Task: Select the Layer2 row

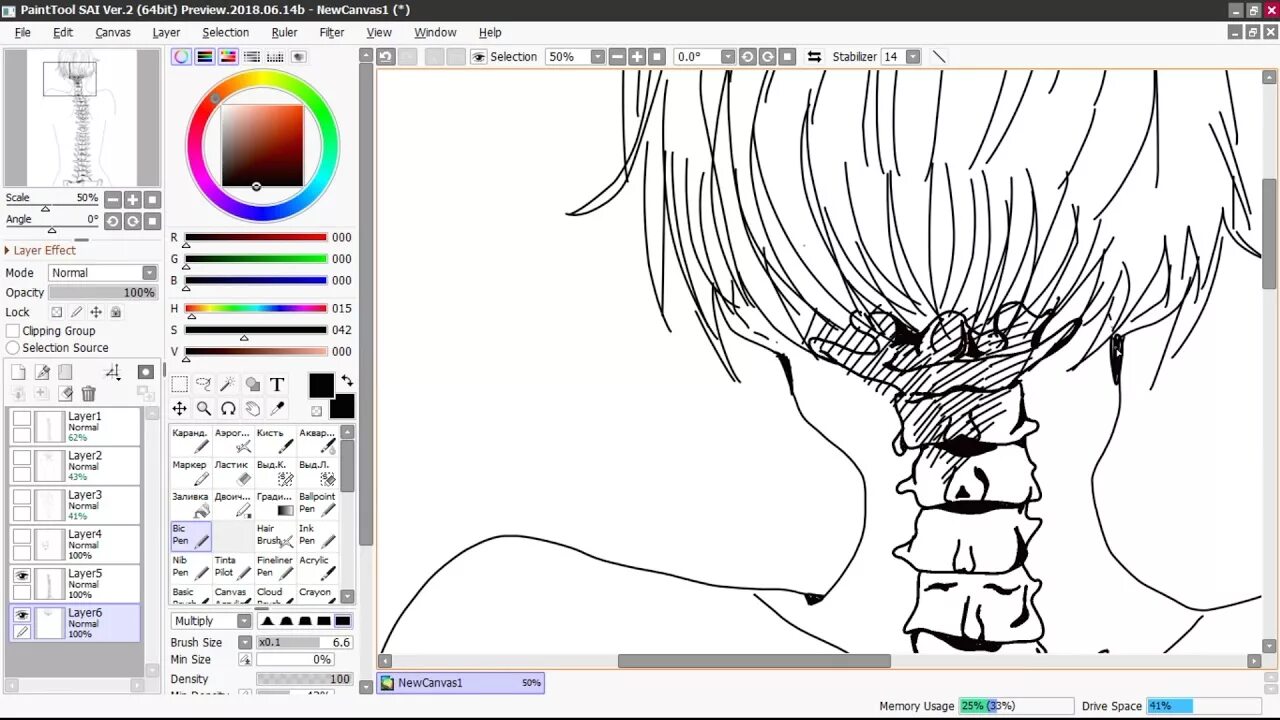Action: click(75, 466)
